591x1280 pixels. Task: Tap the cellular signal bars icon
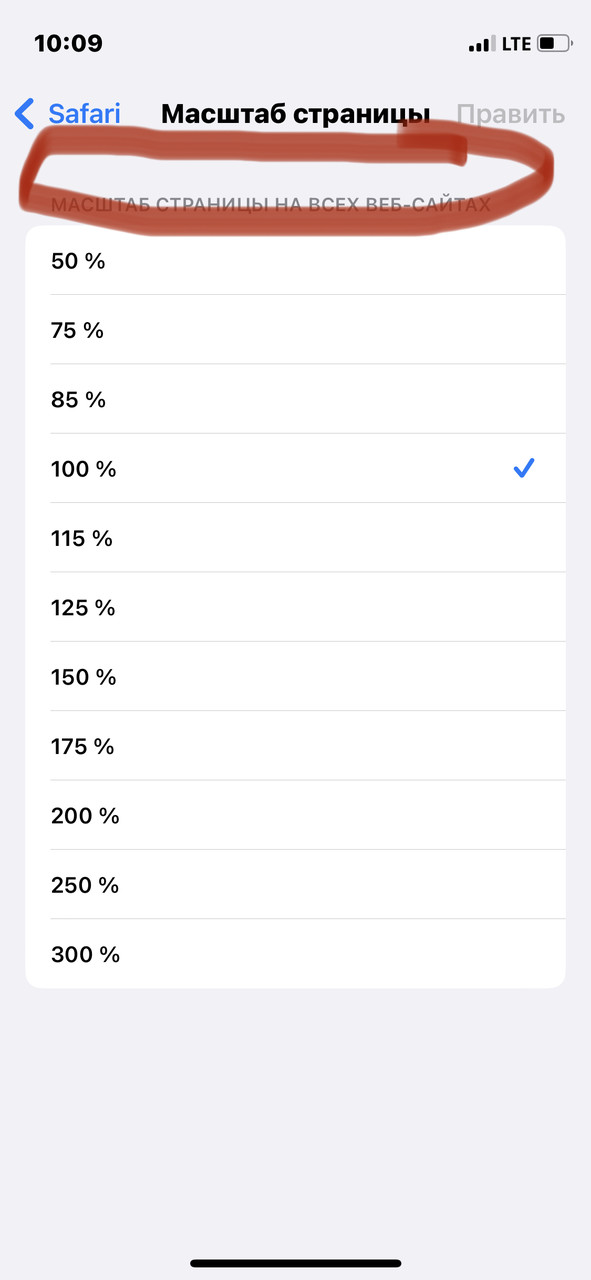click(481, 44)
